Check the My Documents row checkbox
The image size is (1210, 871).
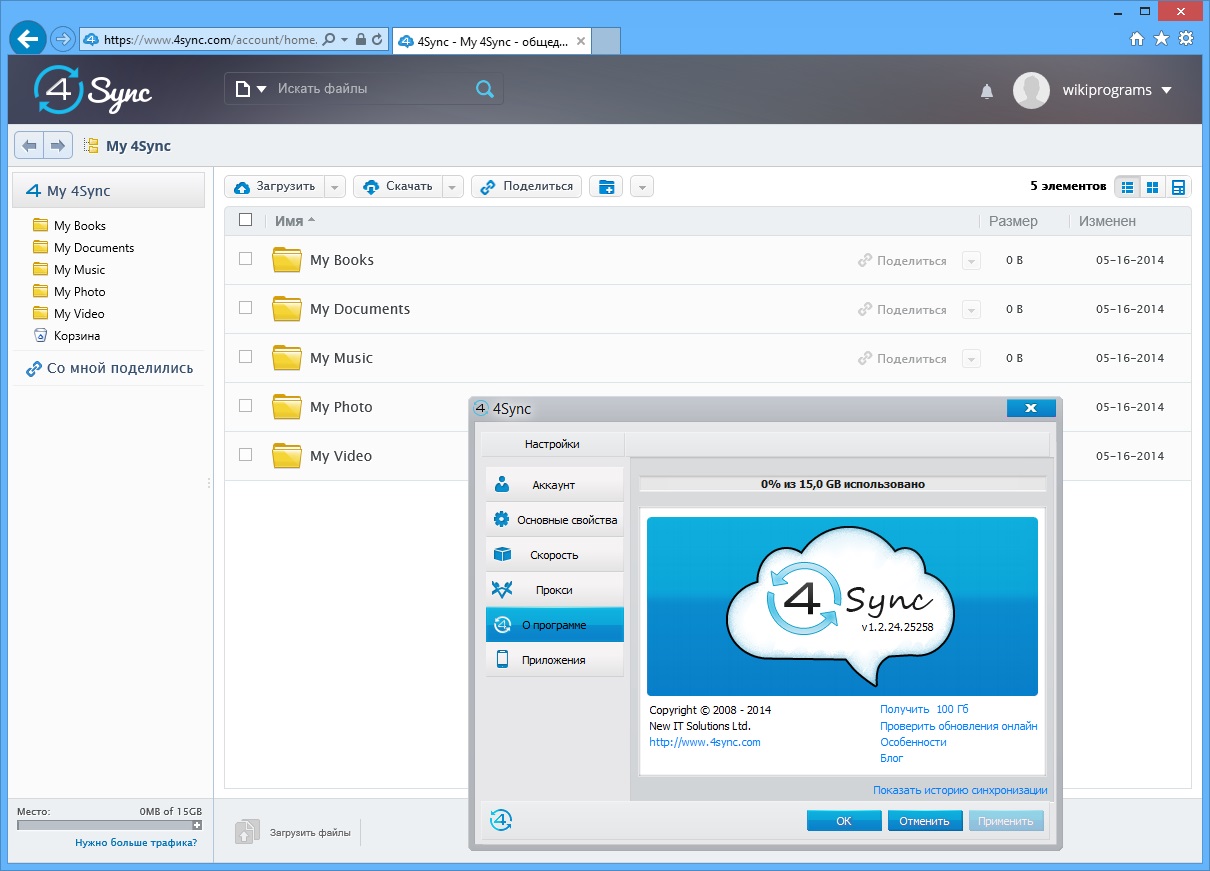tap(246, 308)
